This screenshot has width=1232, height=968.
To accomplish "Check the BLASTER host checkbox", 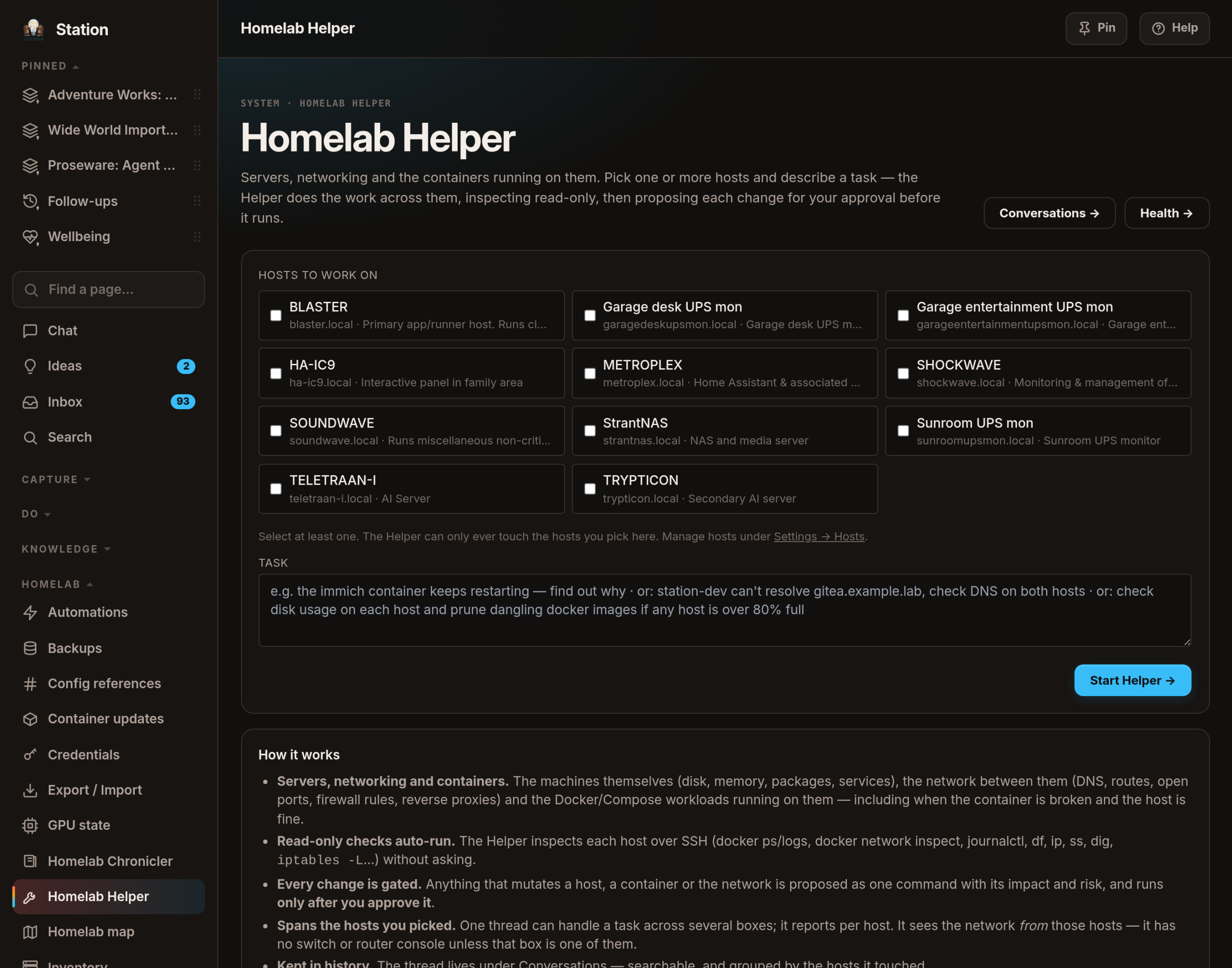I will click(x=276, y=316).
